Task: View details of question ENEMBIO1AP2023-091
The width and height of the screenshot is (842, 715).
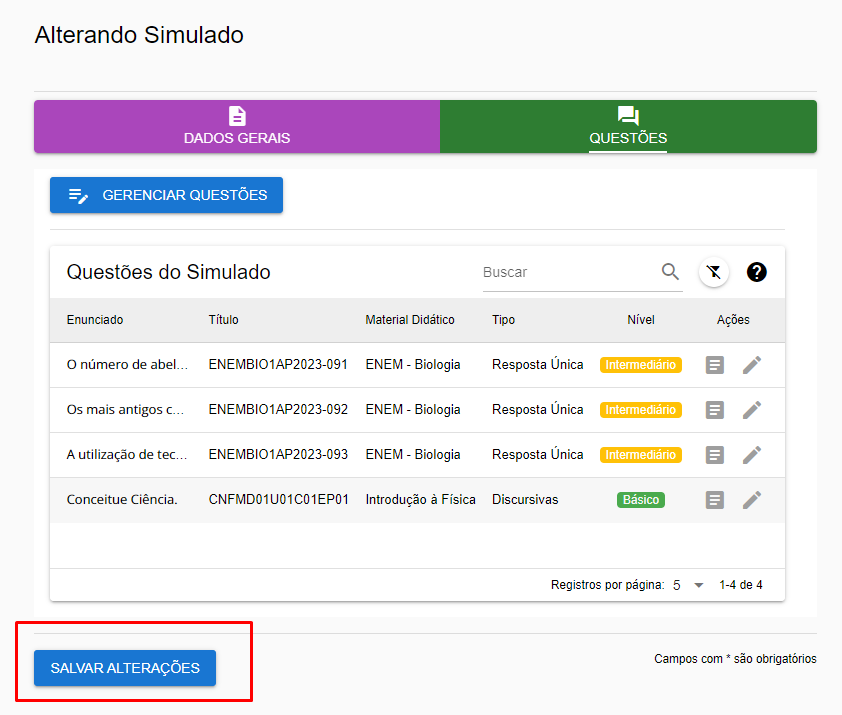Action: click(x=714, y=365)
